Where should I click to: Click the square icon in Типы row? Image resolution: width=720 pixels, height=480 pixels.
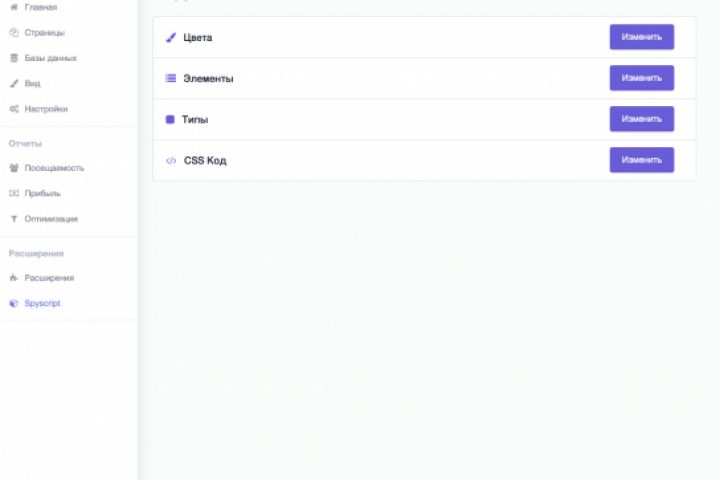(x=170, y=119)
